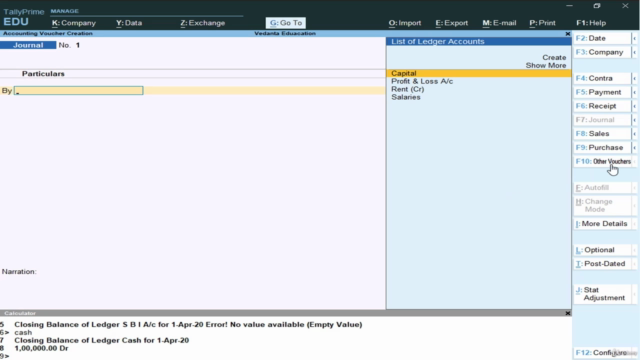Screen dimensions: 640x360
Task: Click the Journal voucher type label
Action: pyautogui.click(x=28, y=45)
